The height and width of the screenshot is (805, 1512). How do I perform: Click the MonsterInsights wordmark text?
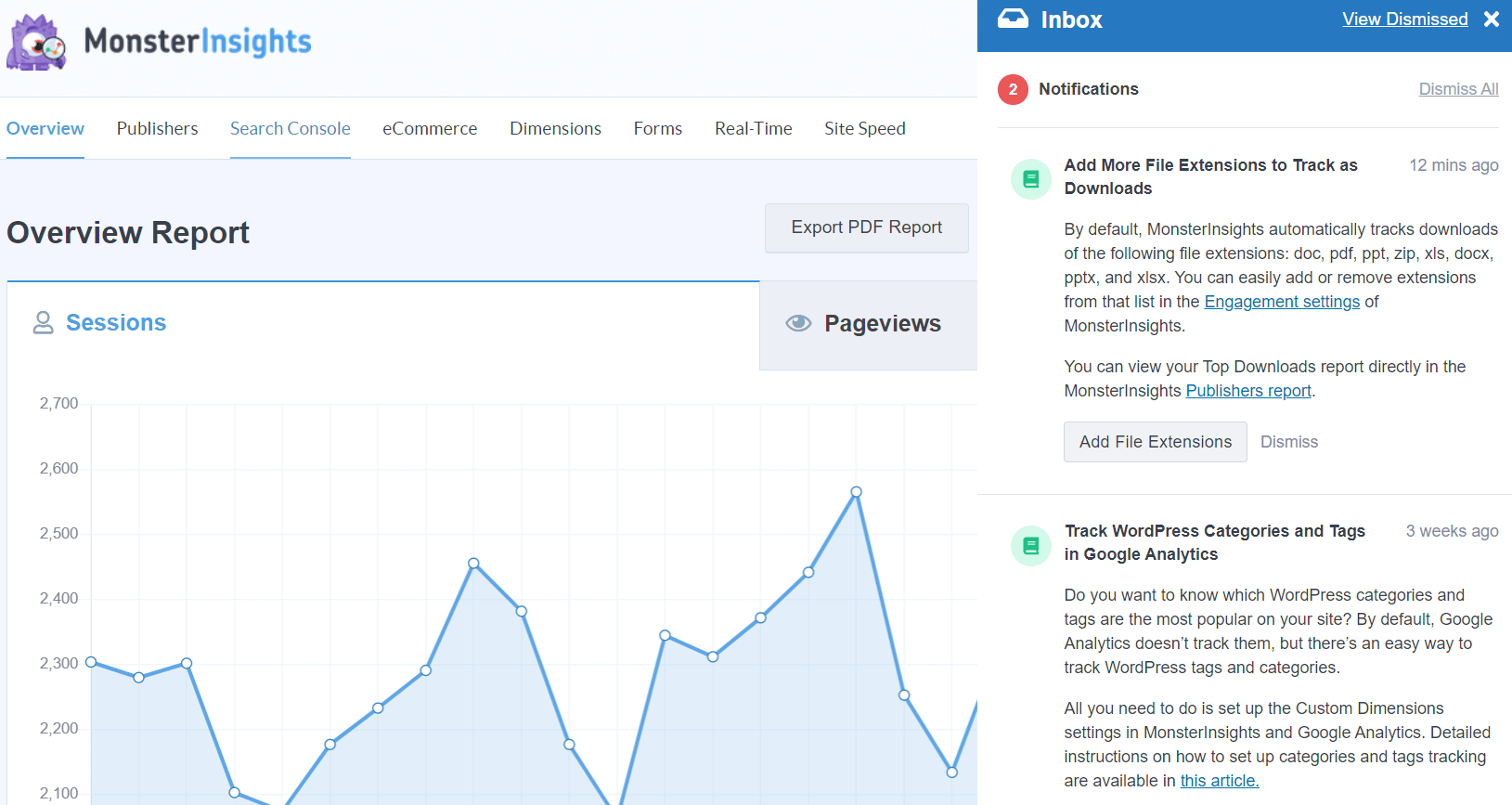click(x=198, y=42)
